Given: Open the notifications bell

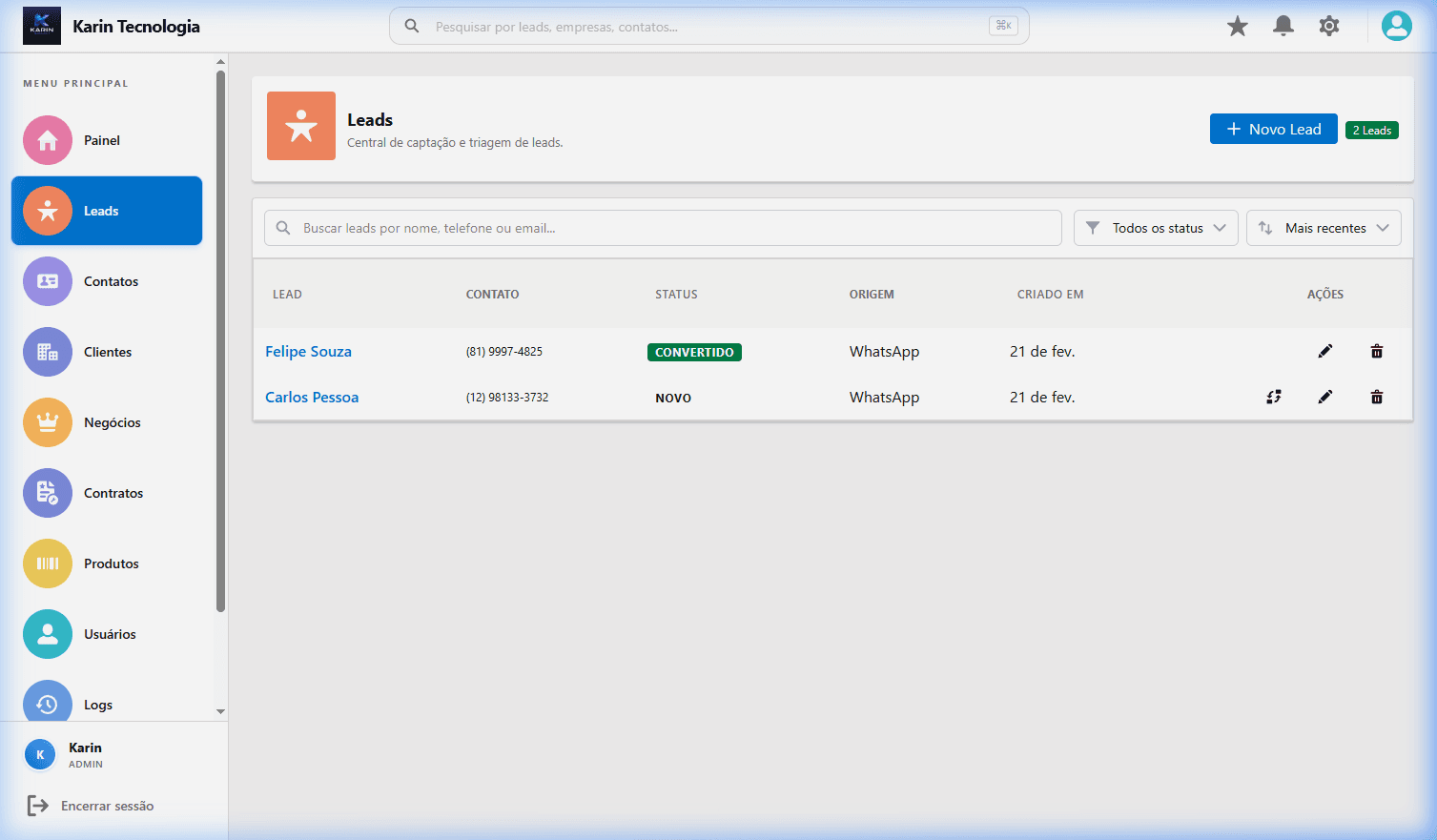Looking at the screenshot, I should tap(1283, 27).
